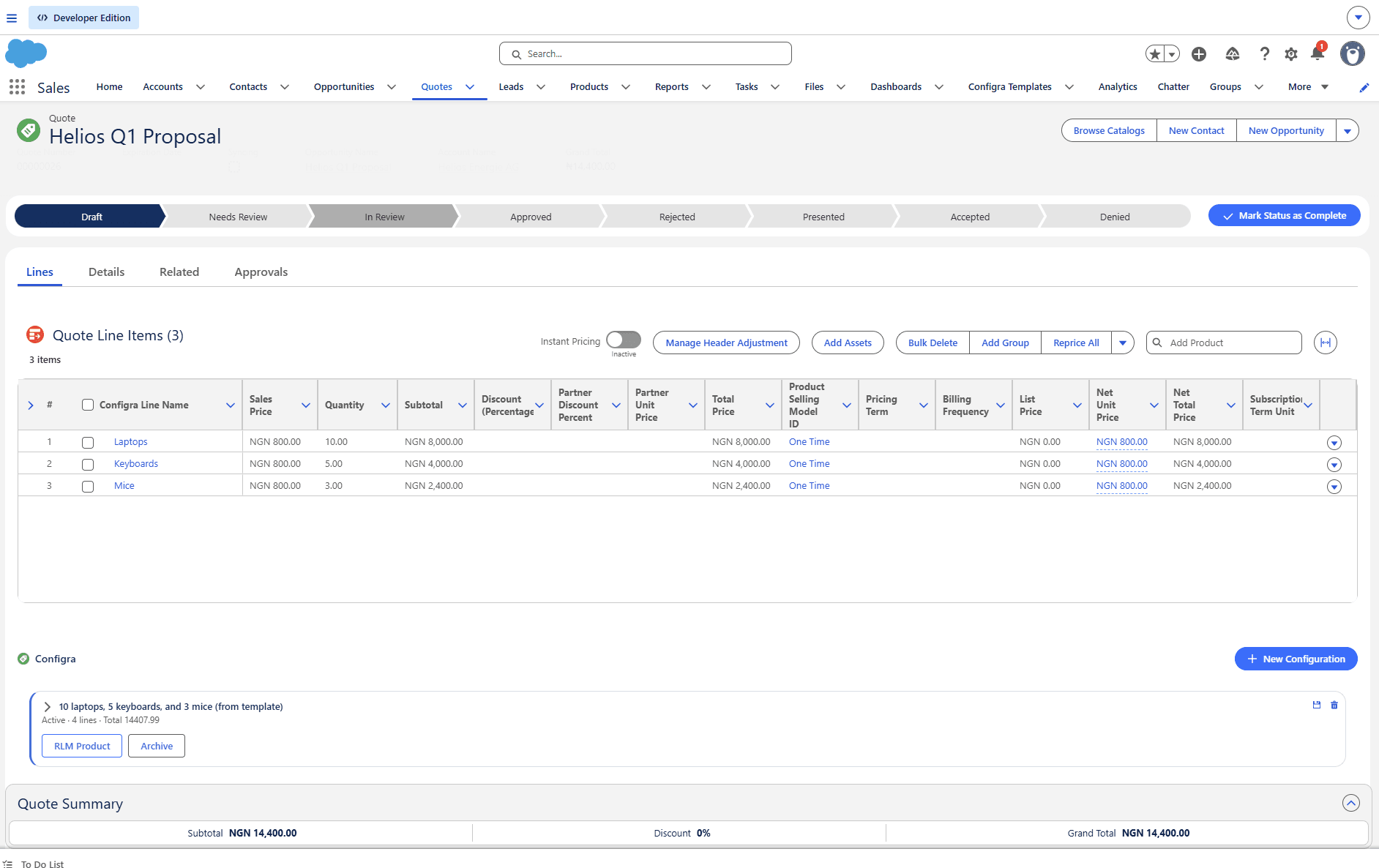Save the template configuration using disk icon
Image resolution: width=1379 pixels, height=868 pixels.
point(1317,705)
